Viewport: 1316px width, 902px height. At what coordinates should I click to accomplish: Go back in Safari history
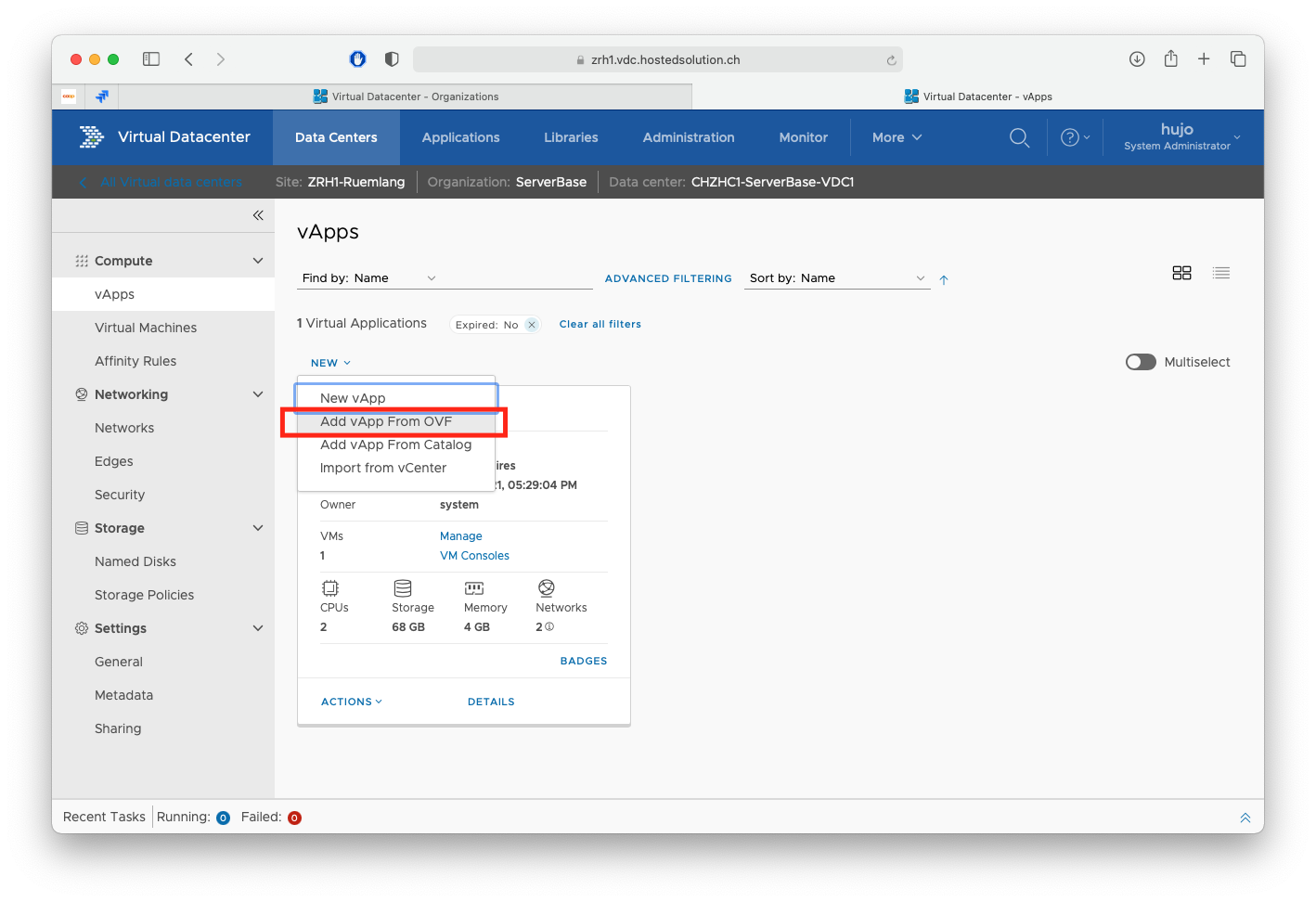pos(188,59)
